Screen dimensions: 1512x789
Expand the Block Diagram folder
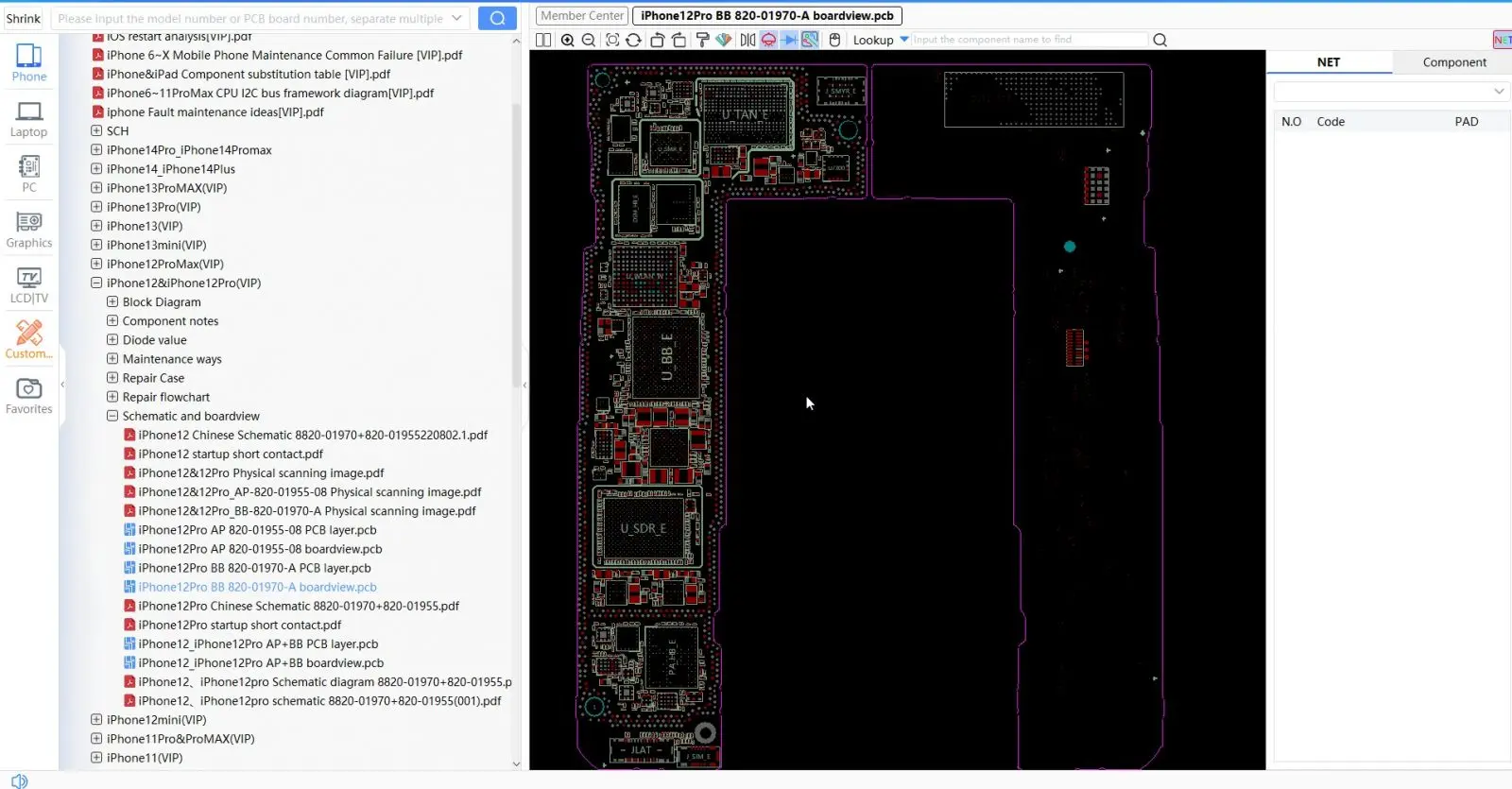pos(112,302)
